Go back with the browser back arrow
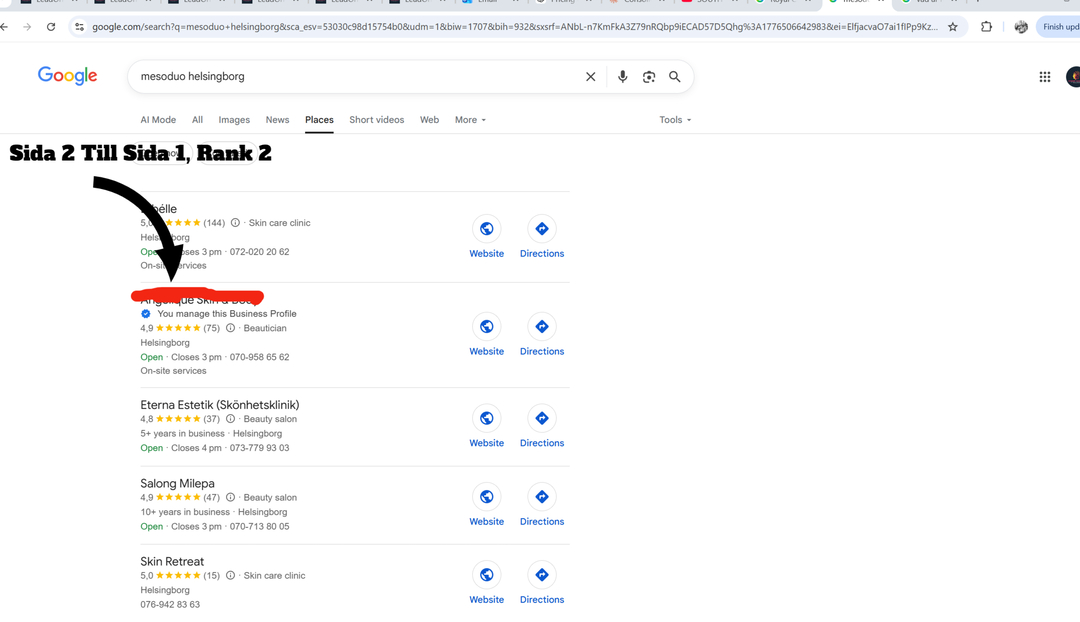The height and width of the screenshot is (622, 1080). (x=4, y=27)
